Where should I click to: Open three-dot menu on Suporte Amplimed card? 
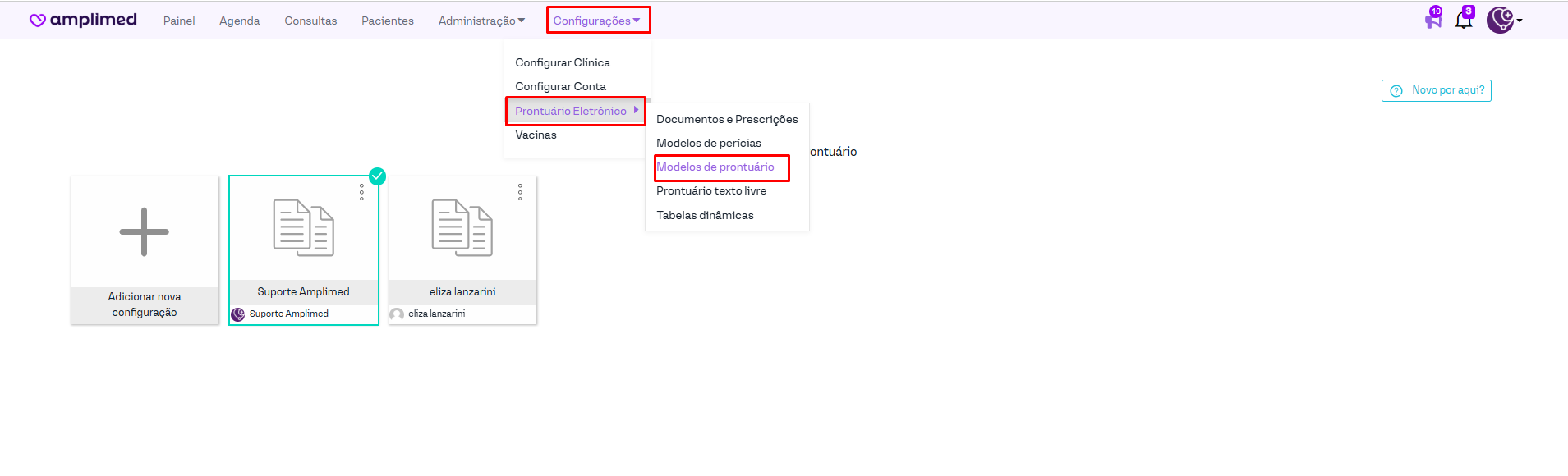pos(361,192)
